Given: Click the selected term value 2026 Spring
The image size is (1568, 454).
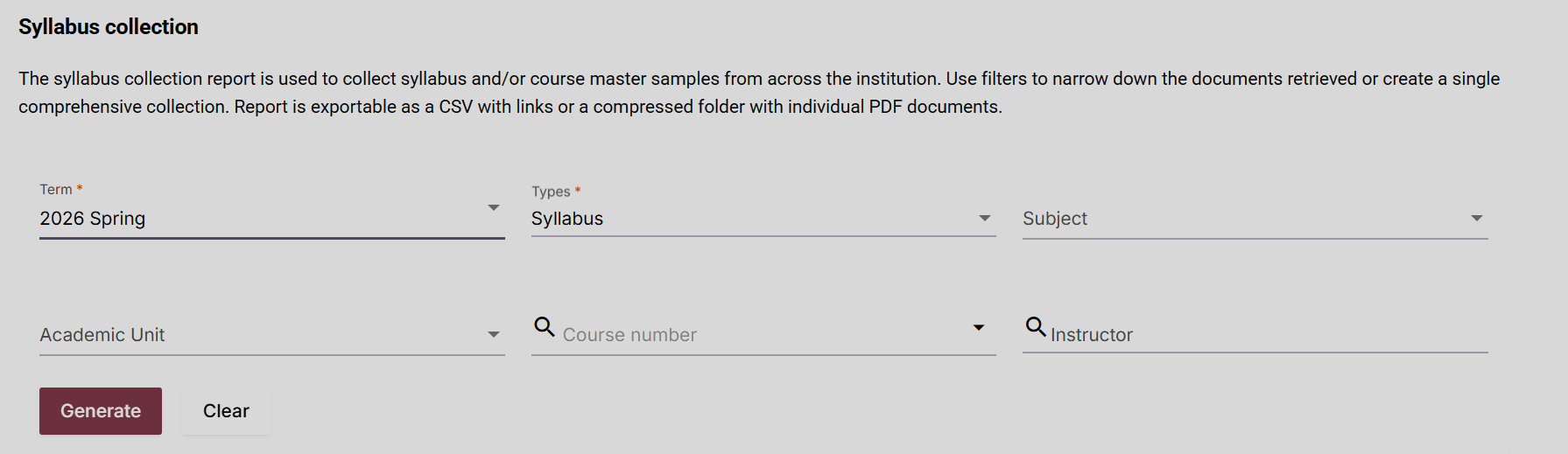Looking at the screenshot, I should pyautogui.click(x=93, y=219).
